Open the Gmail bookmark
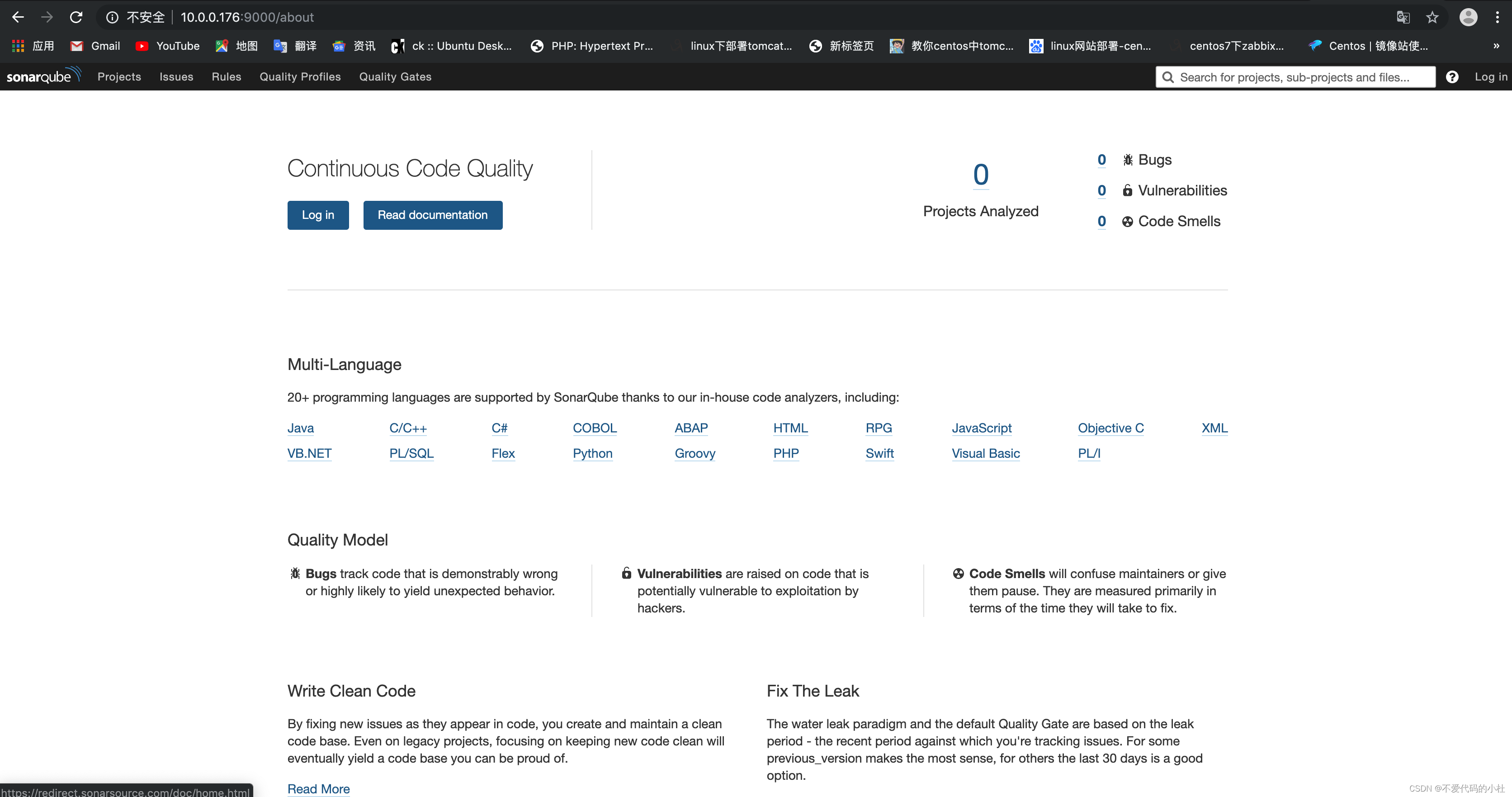 click(95, 46)
